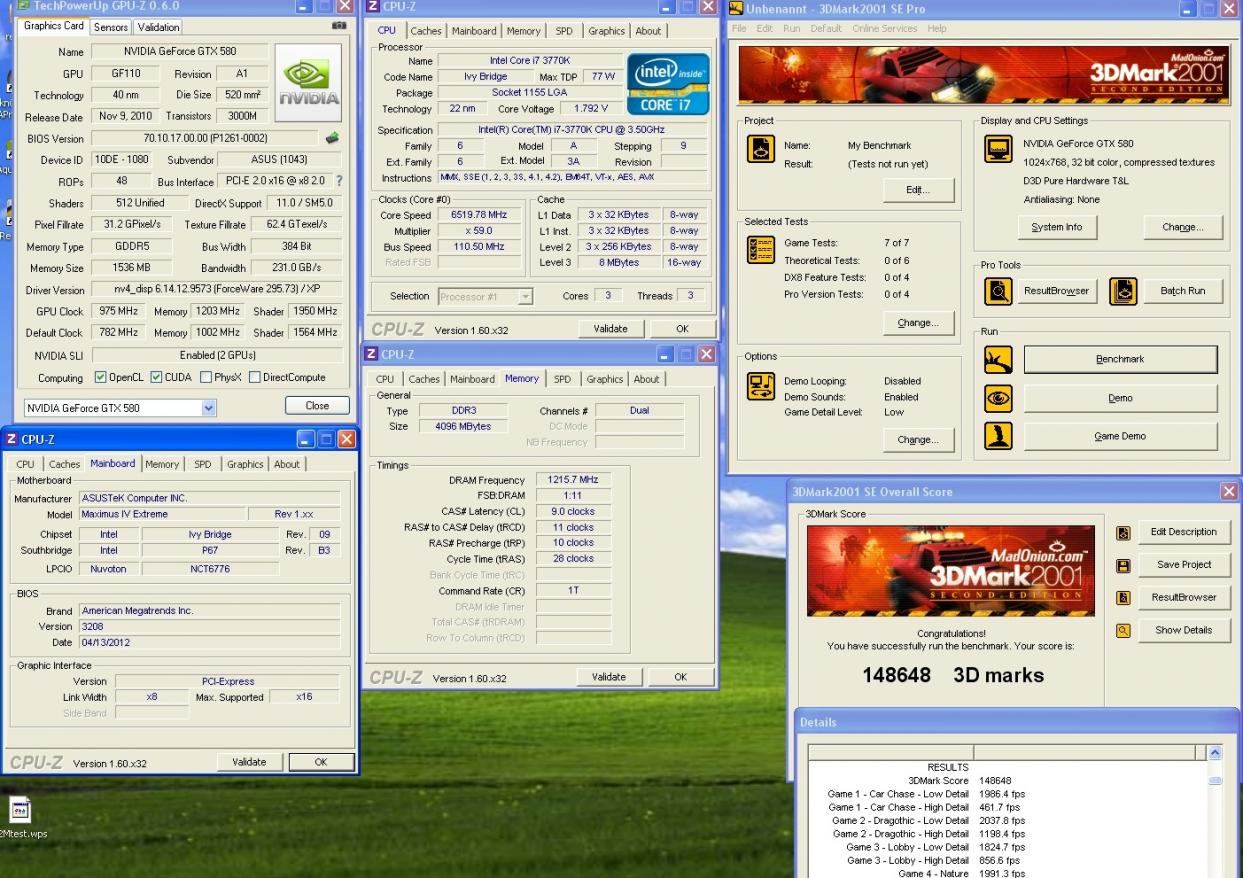This screenshot has height=878, width=1243.
Task: Open the Processor #1 selection dropdown
Action: [526, 297]
